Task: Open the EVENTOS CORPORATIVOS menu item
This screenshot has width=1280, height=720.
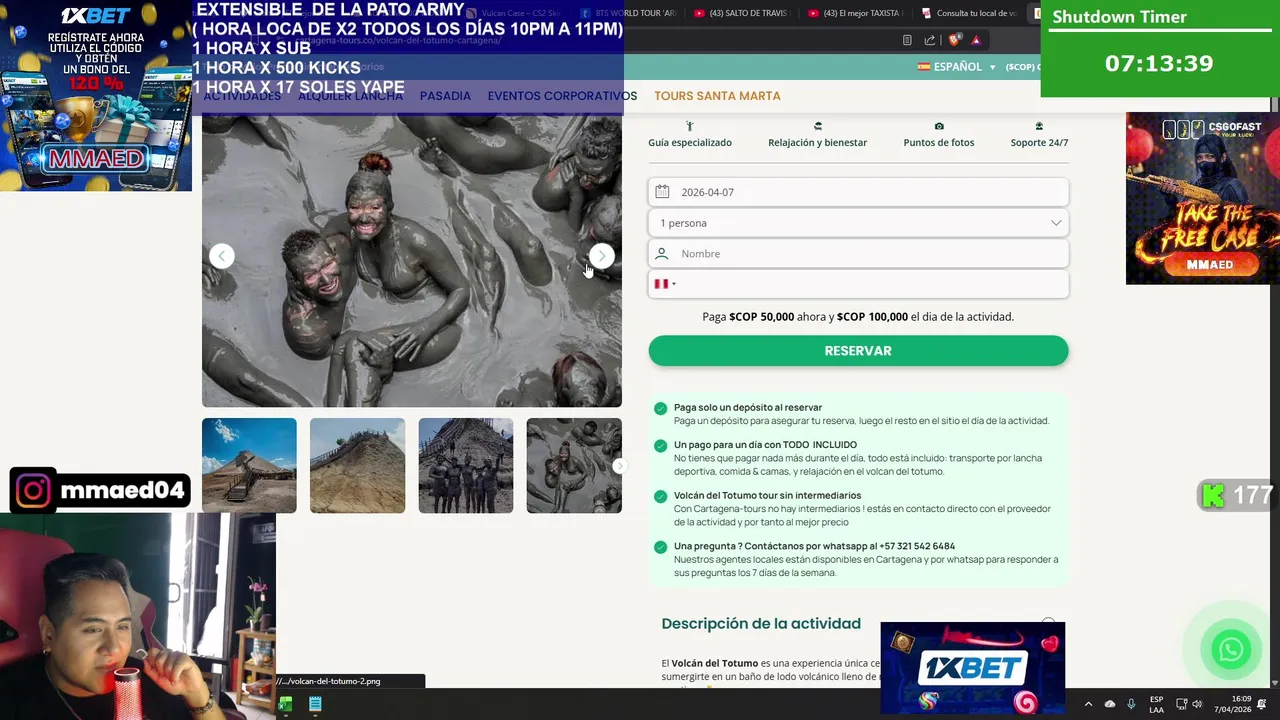Action: point(562,96)
